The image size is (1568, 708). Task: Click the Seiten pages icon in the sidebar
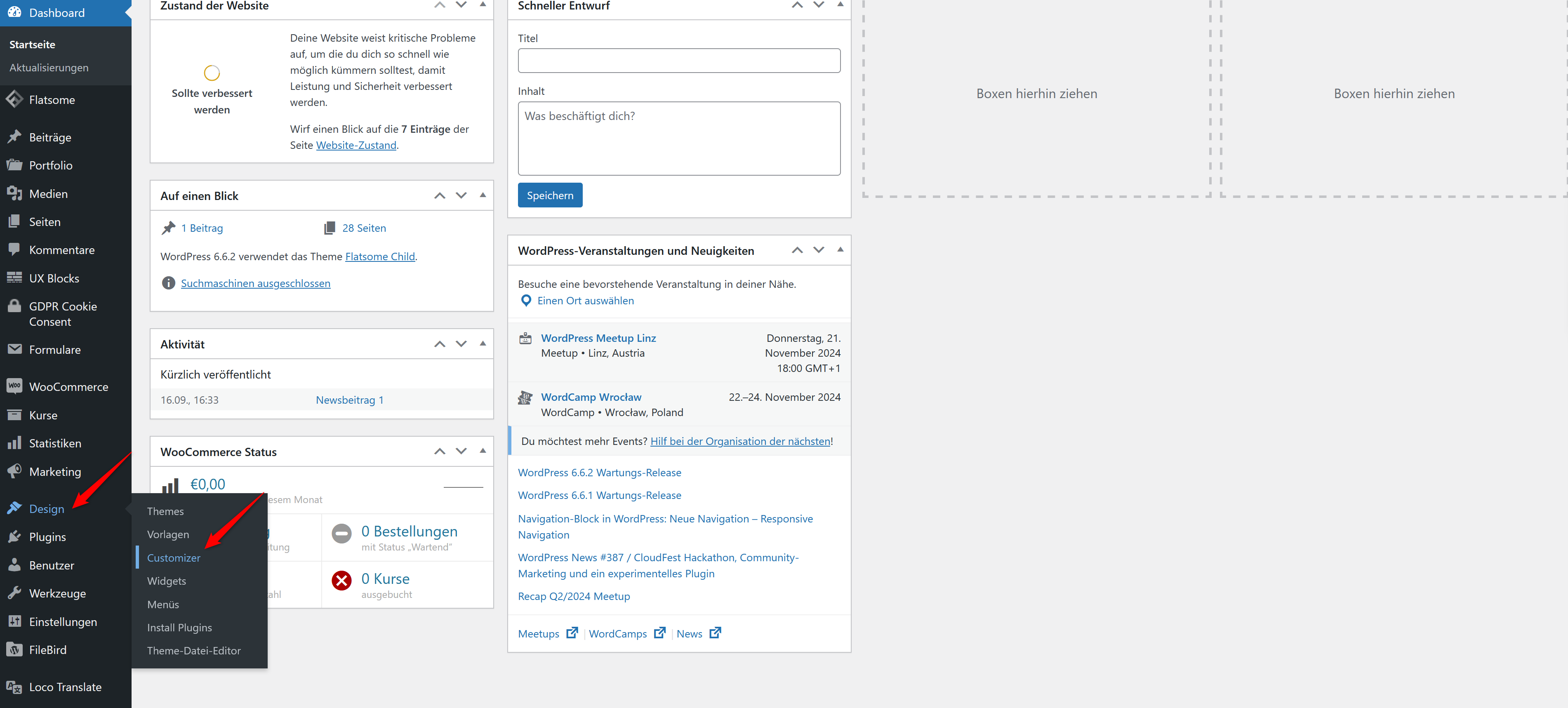tap(14, 221)
